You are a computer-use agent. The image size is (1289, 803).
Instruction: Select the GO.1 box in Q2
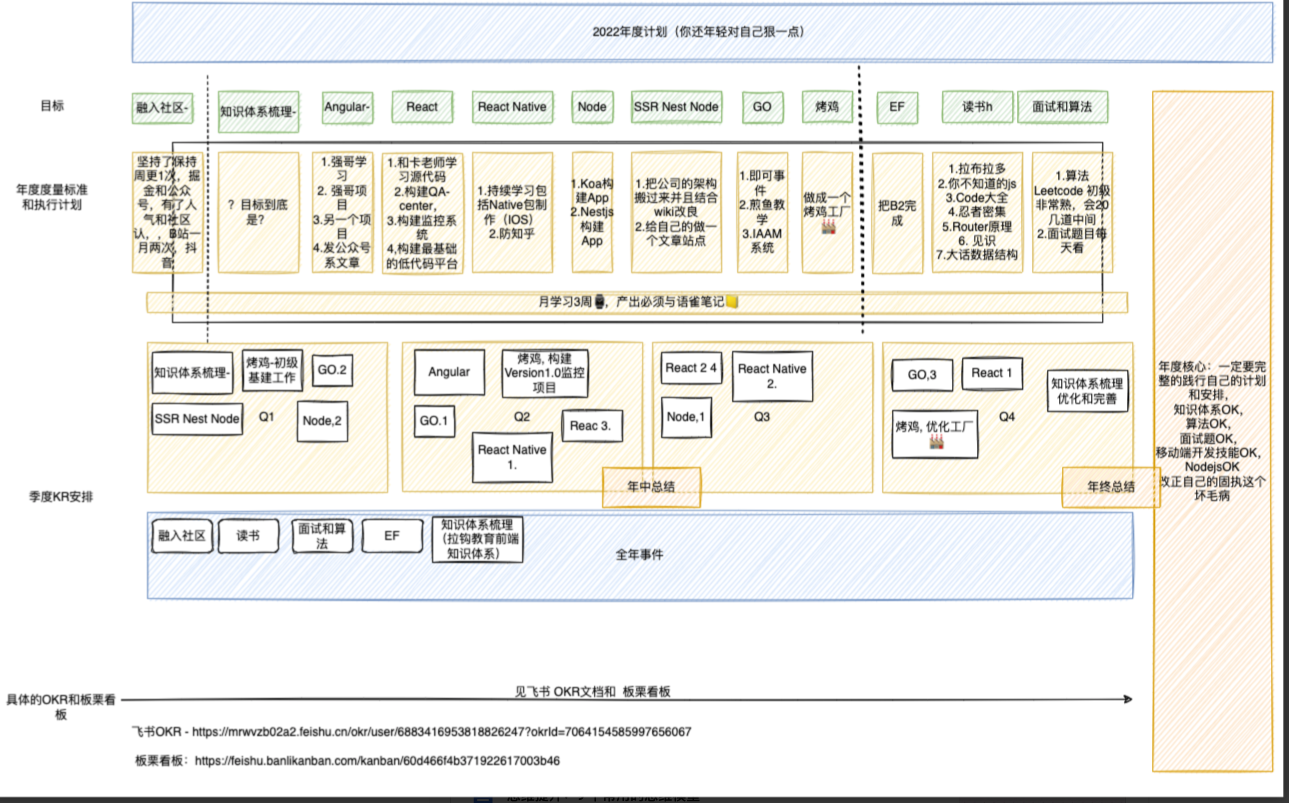(432, 421)
